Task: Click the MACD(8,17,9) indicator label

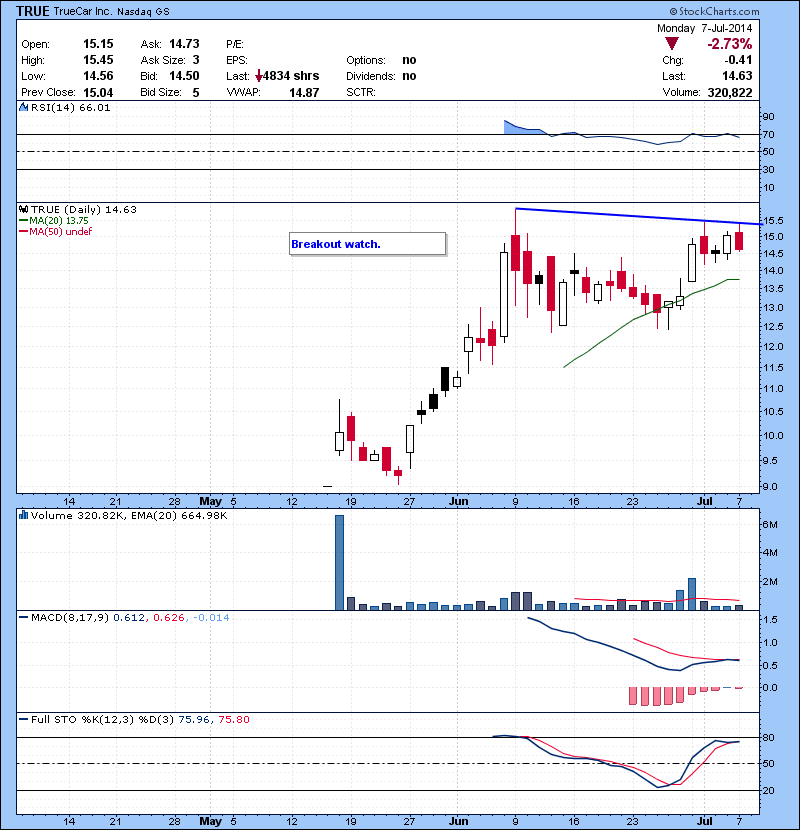Action: [x=70, y=617]
